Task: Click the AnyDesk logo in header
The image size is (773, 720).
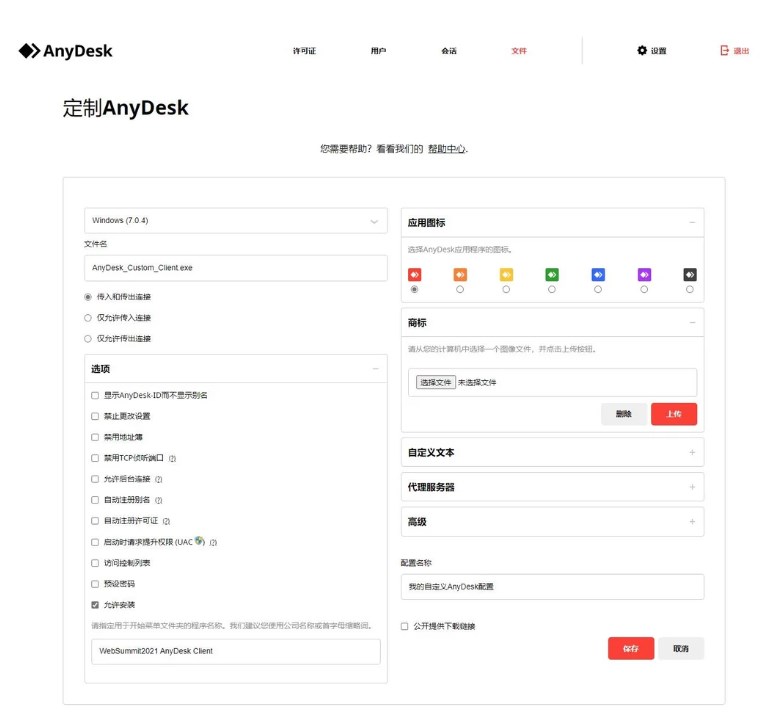Action: pos(66,51)
